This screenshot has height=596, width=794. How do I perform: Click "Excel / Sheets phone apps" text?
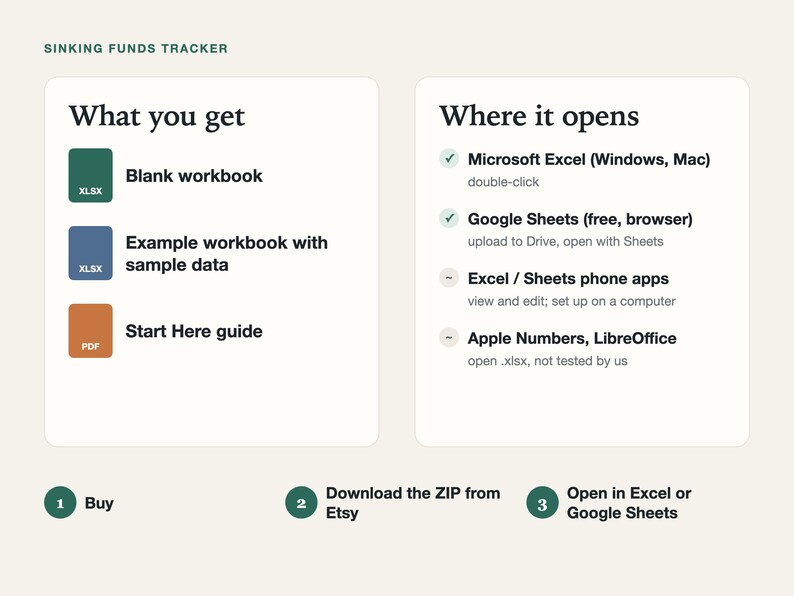pyautogui.click(x=568, y=279)
